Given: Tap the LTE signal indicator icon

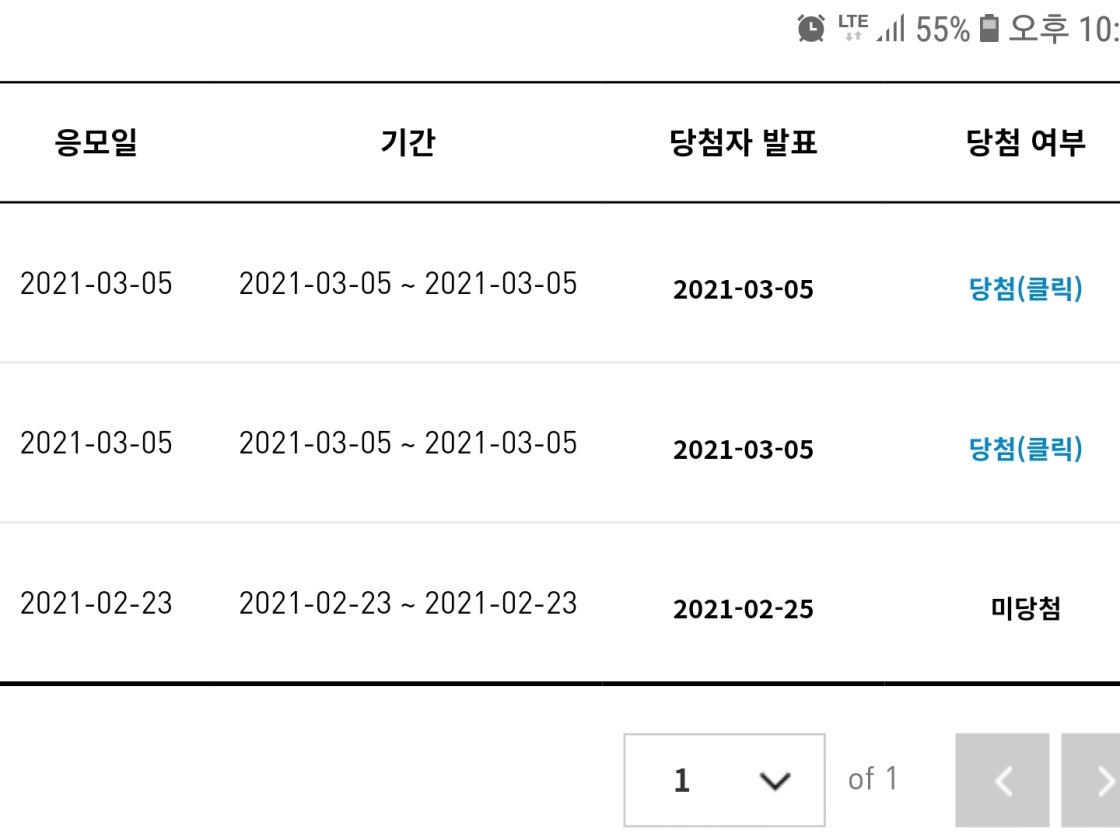Looking at the screenshot, I should [851, 27].
